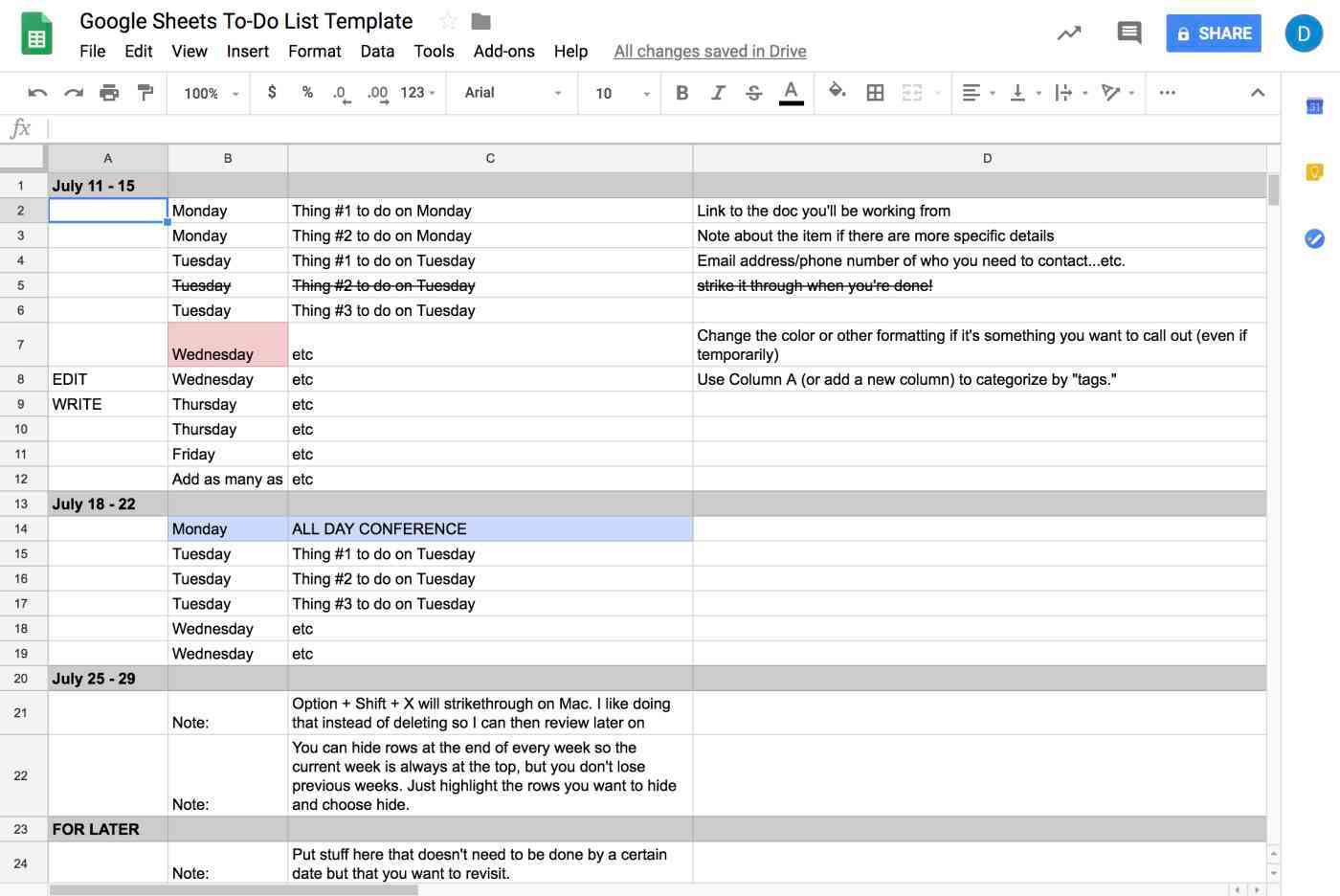Open the File menu

[93, 51]
